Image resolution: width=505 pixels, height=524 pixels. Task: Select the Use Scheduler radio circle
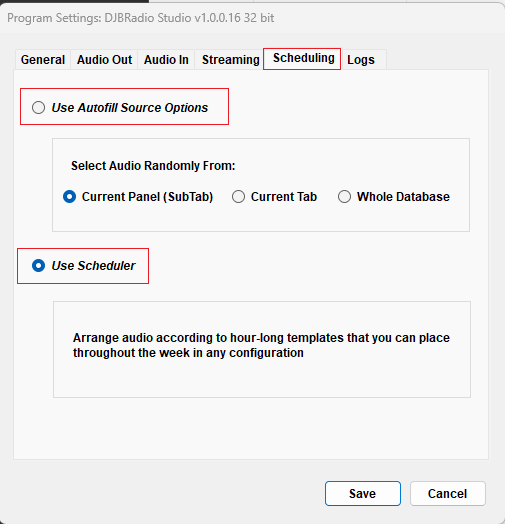click(38, 266)
